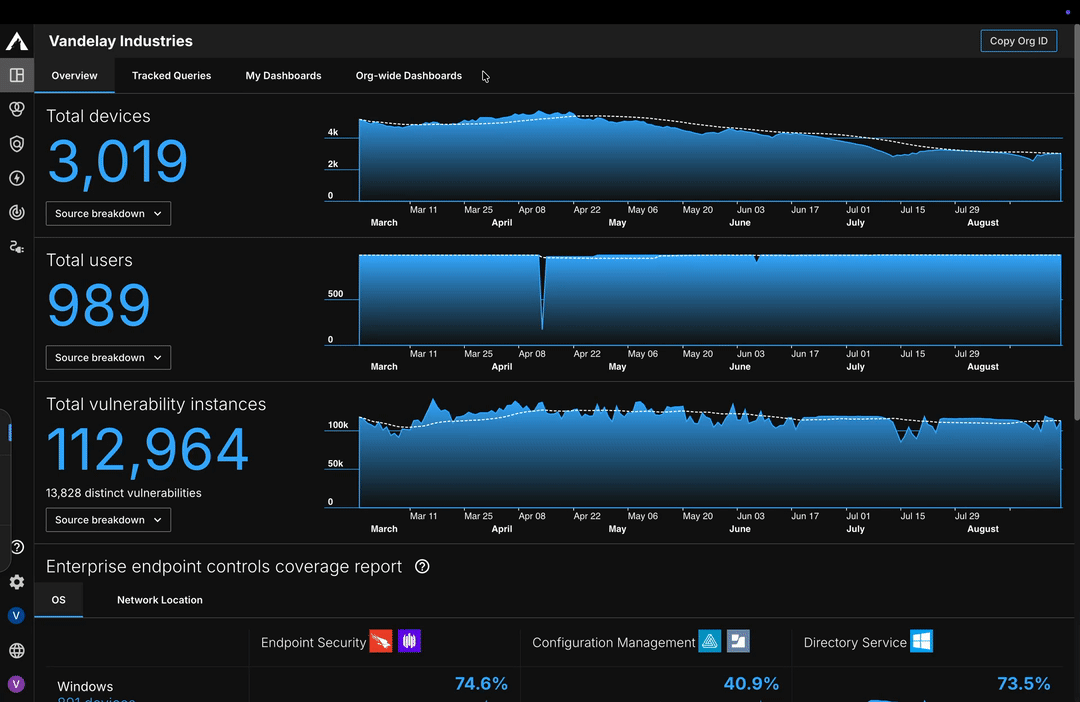This screenshot has width=1080, height=702.
Task: Click the Endpoint Security column header
Action: click(x=313, y=642)
